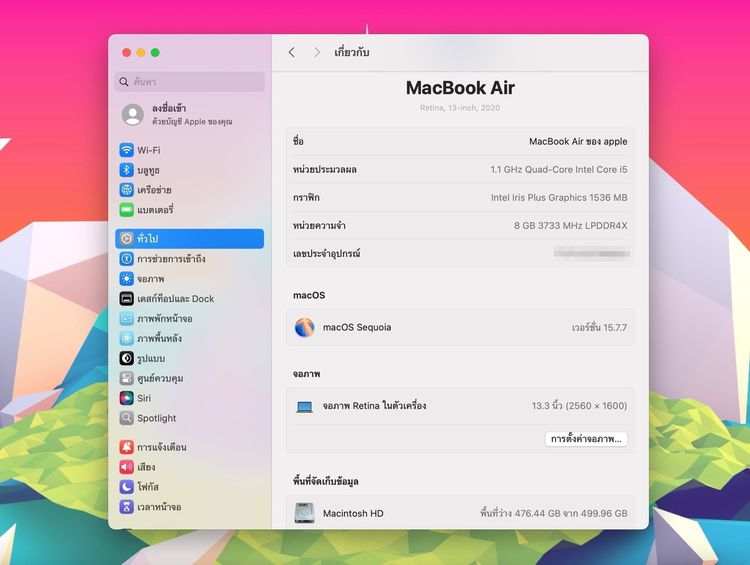750x565 pixels.
Task: Open Appearance (รูปแบบ) icon
Action: [126, 358]
